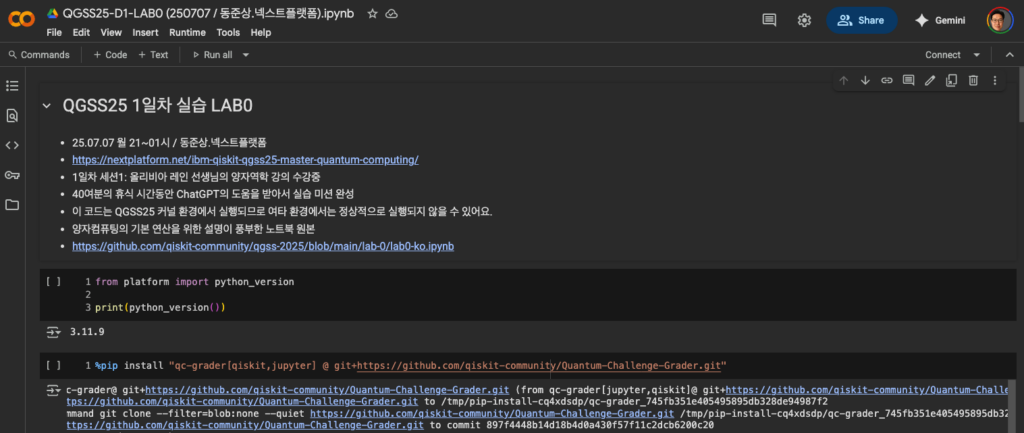Star the notebook with the star icon
Viewport: 1024px width, 433px height.
[x=372, y=14]
